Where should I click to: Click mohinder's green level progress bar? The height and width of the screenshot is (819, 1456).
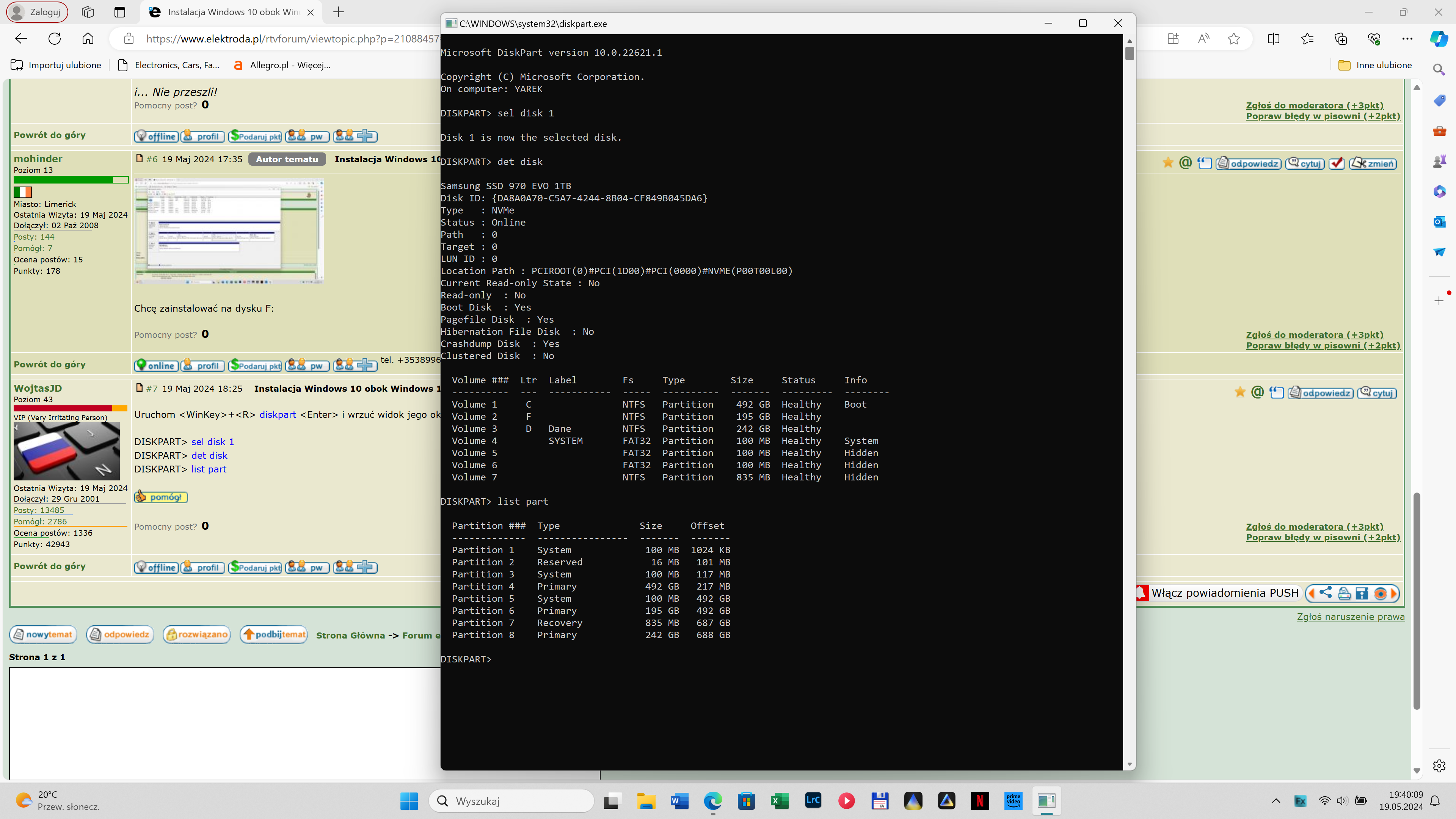coord(71,180)
